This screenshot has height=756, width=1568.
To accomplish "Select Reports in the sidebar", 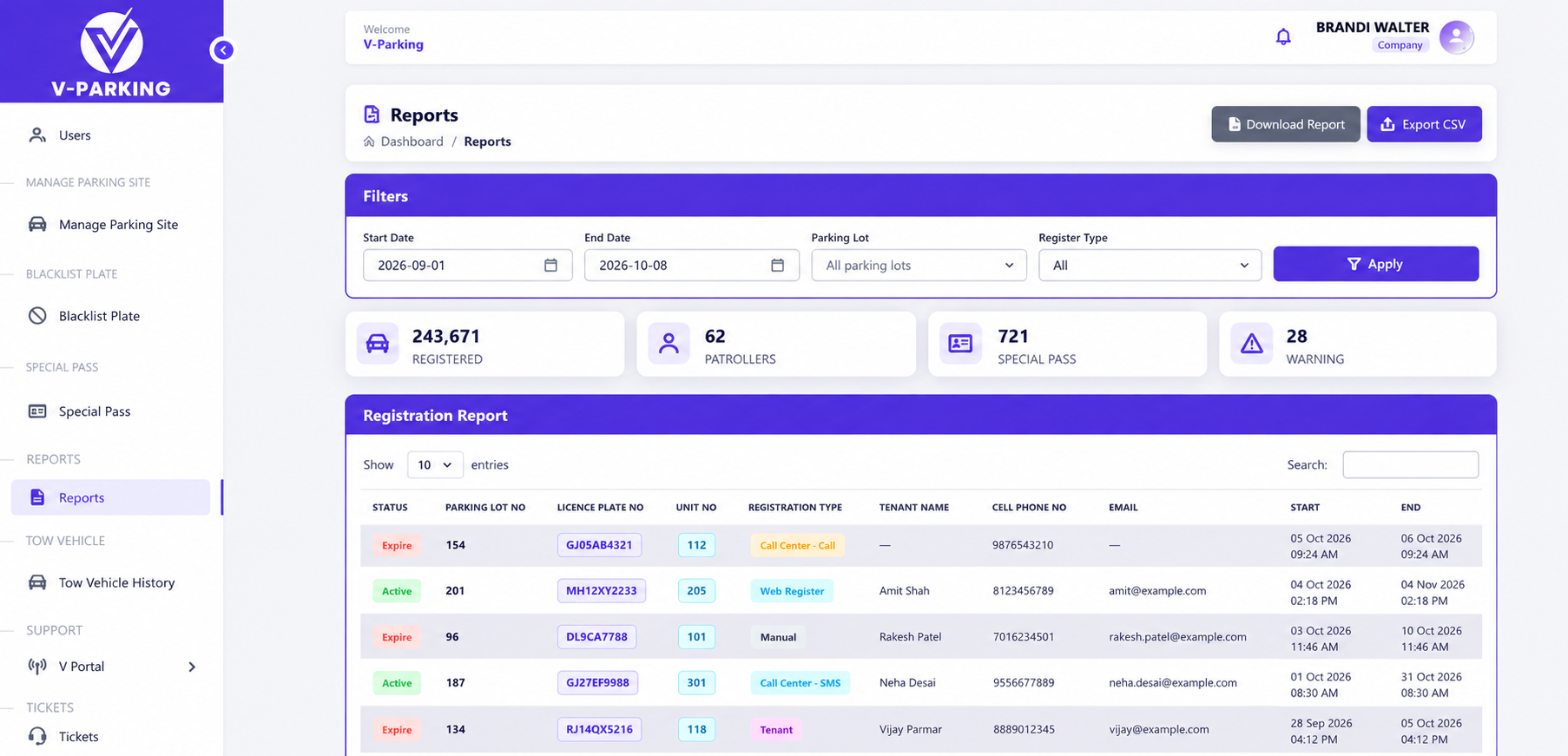I will pyautogui.click(x=110, y=497).
